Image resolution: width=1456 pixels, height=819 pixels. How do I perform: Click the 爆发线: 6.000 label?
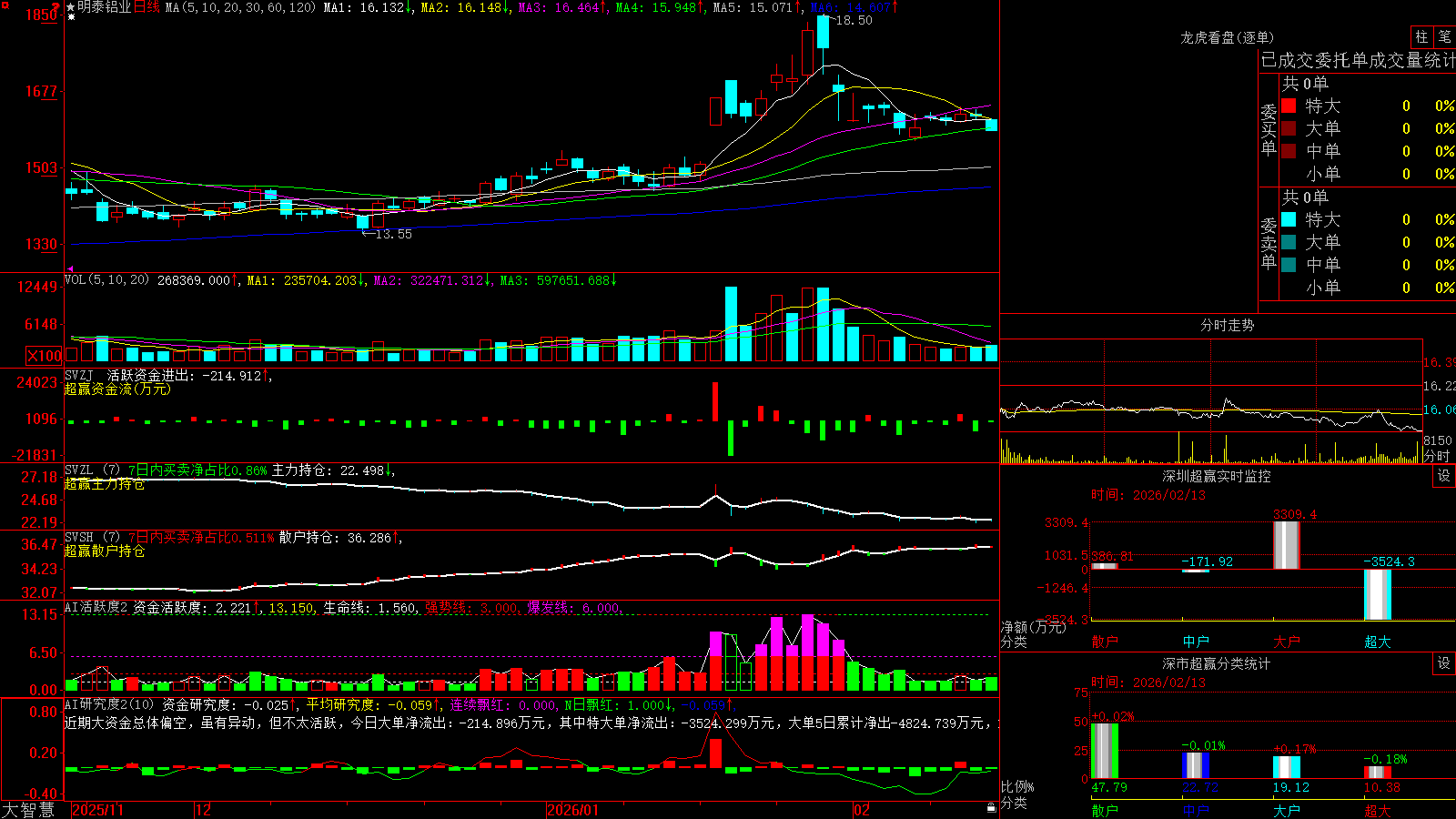pyautogui.click(x=574, y=608)
